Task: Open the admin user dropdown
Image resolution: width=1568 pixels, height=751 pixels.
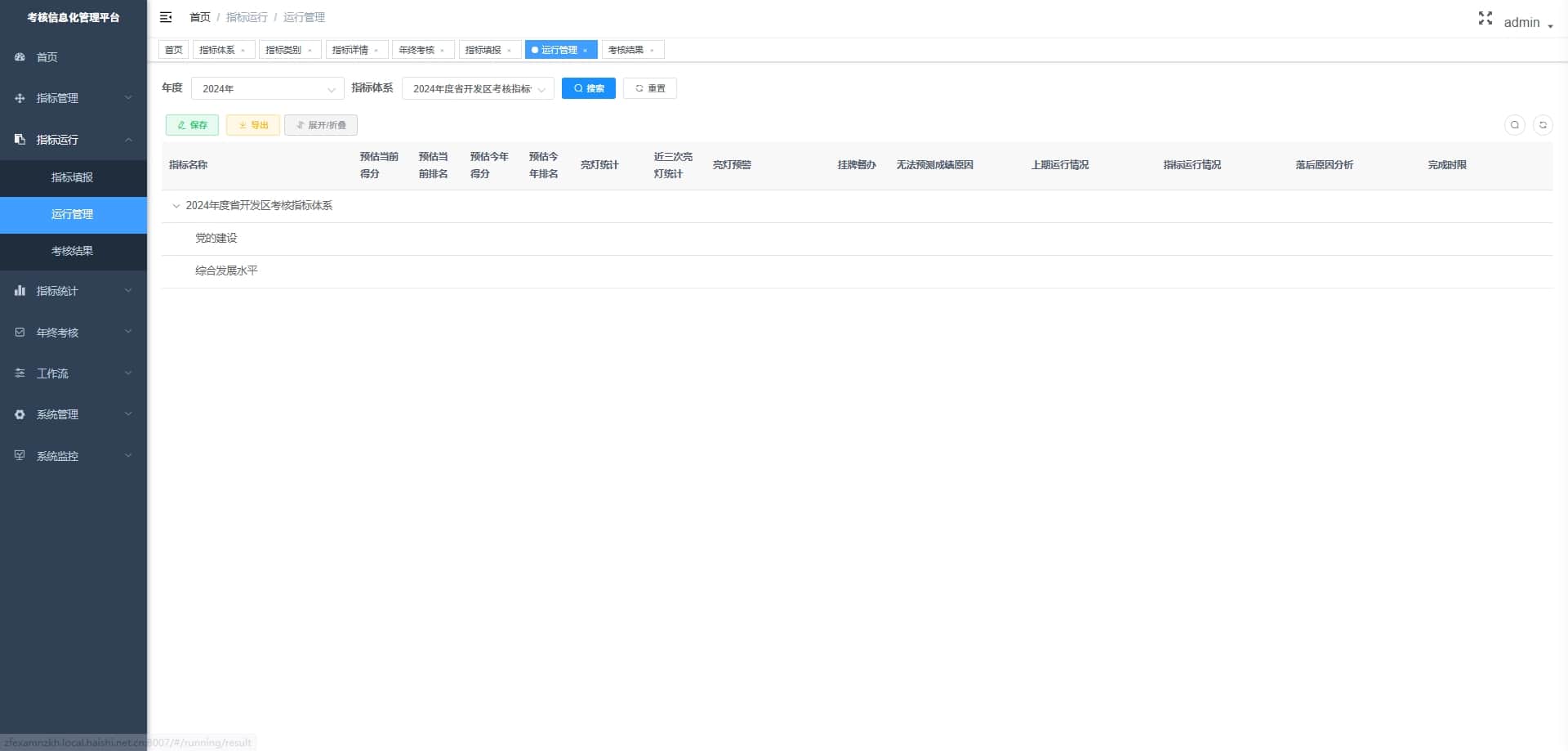Action: (1528, 23)
